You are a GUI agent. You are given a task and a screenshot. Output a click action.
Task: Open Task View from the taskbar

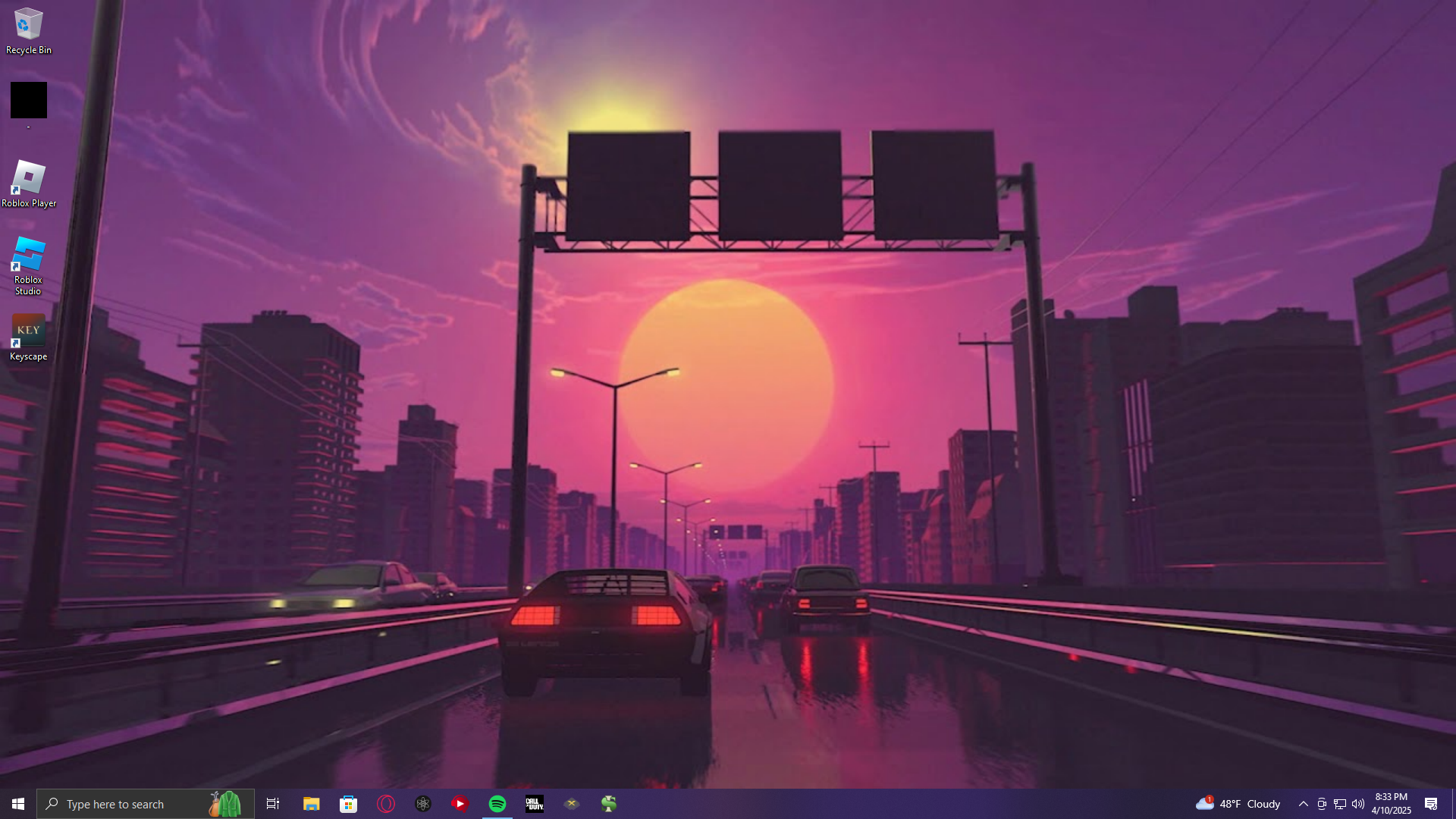(x=273, y=804)
